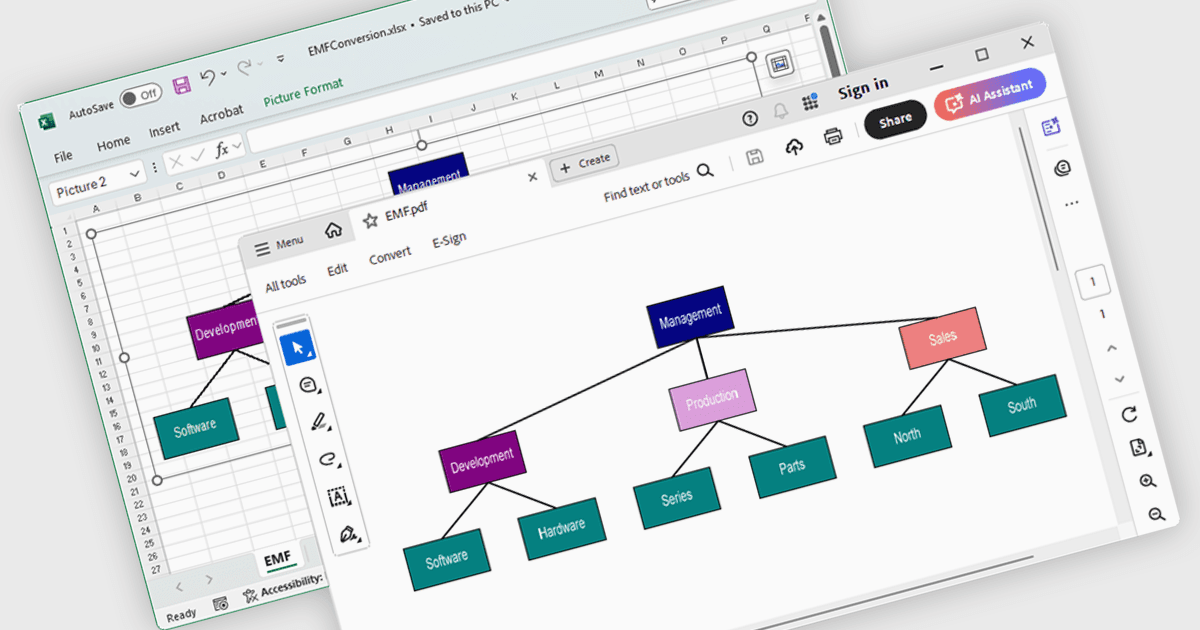Click the Insert Function fx icon
The height and width of the screenshot is (630, 1200).
223,148
